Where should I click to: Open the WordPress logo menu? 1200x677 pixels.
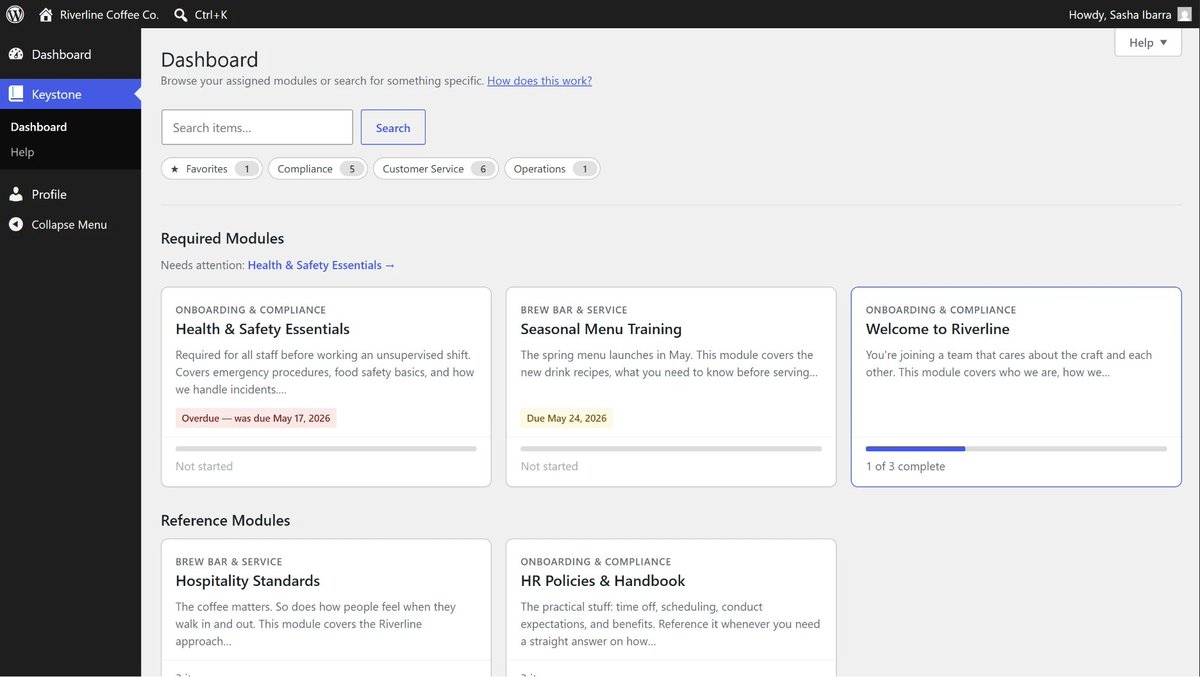[x=15, y=14]
